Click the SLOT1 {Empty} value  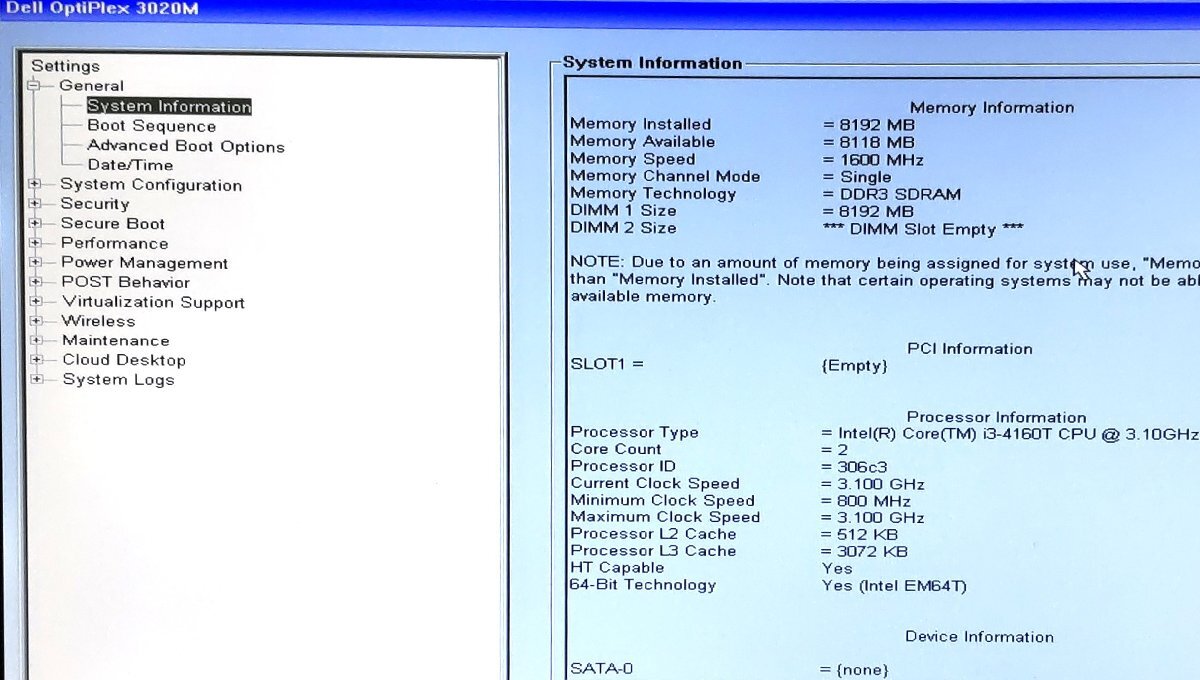[854, 366]
